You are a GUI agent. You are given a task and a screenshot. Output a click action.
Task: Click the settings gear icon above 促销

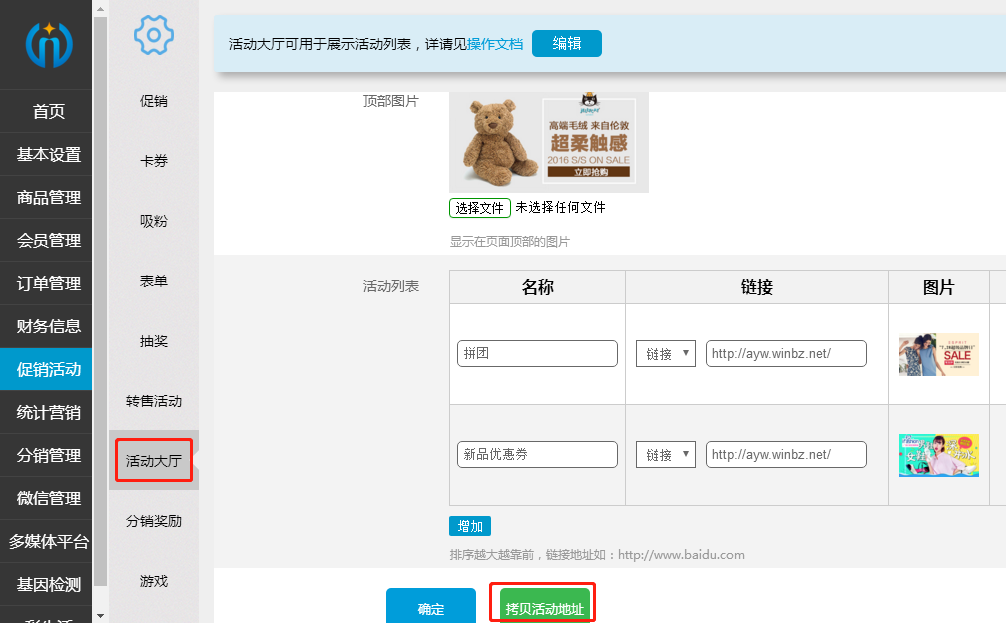pyautogui.click(x=153, y=35)
